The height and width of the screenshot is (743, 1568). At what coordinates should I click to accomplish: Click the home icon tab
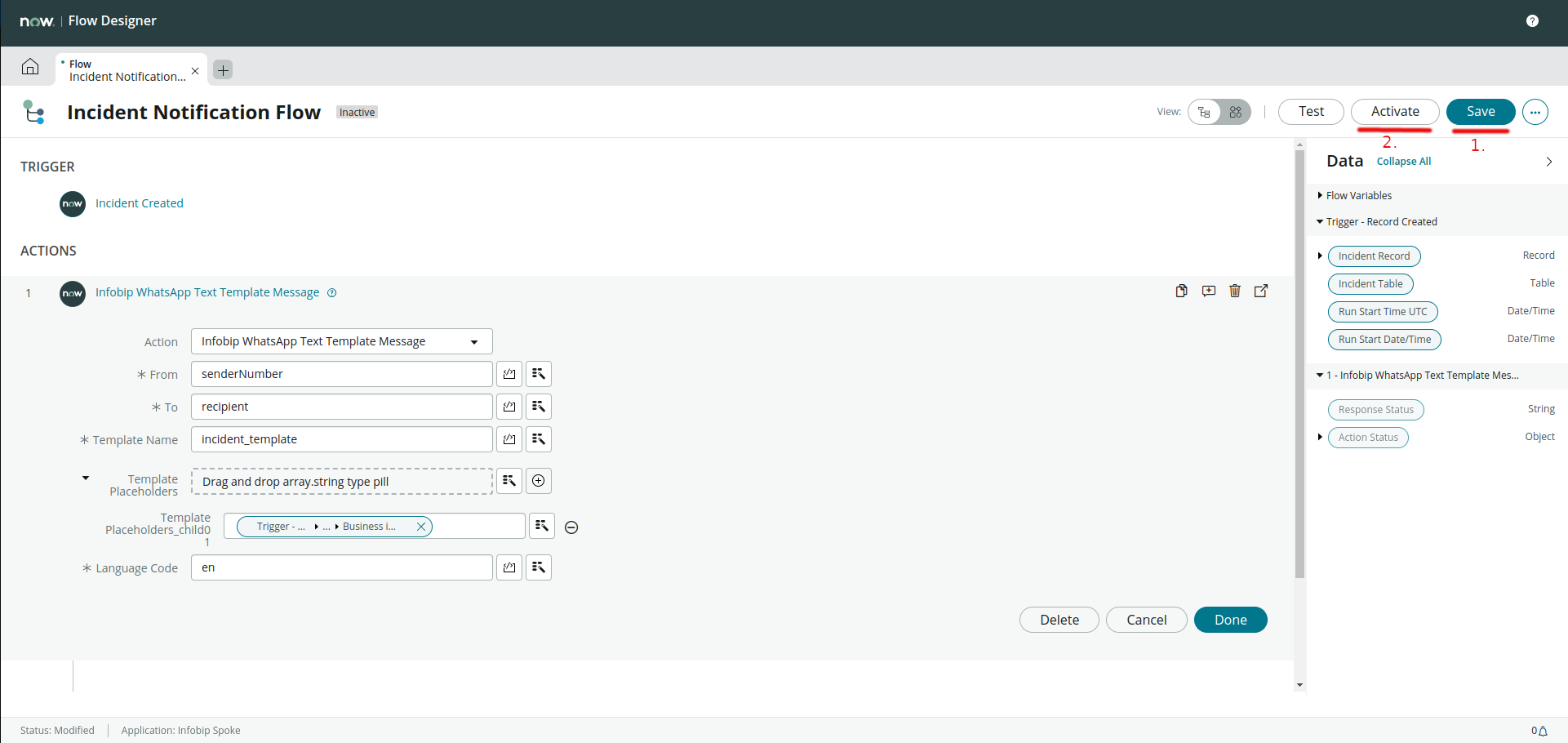[x=30, y=67]
